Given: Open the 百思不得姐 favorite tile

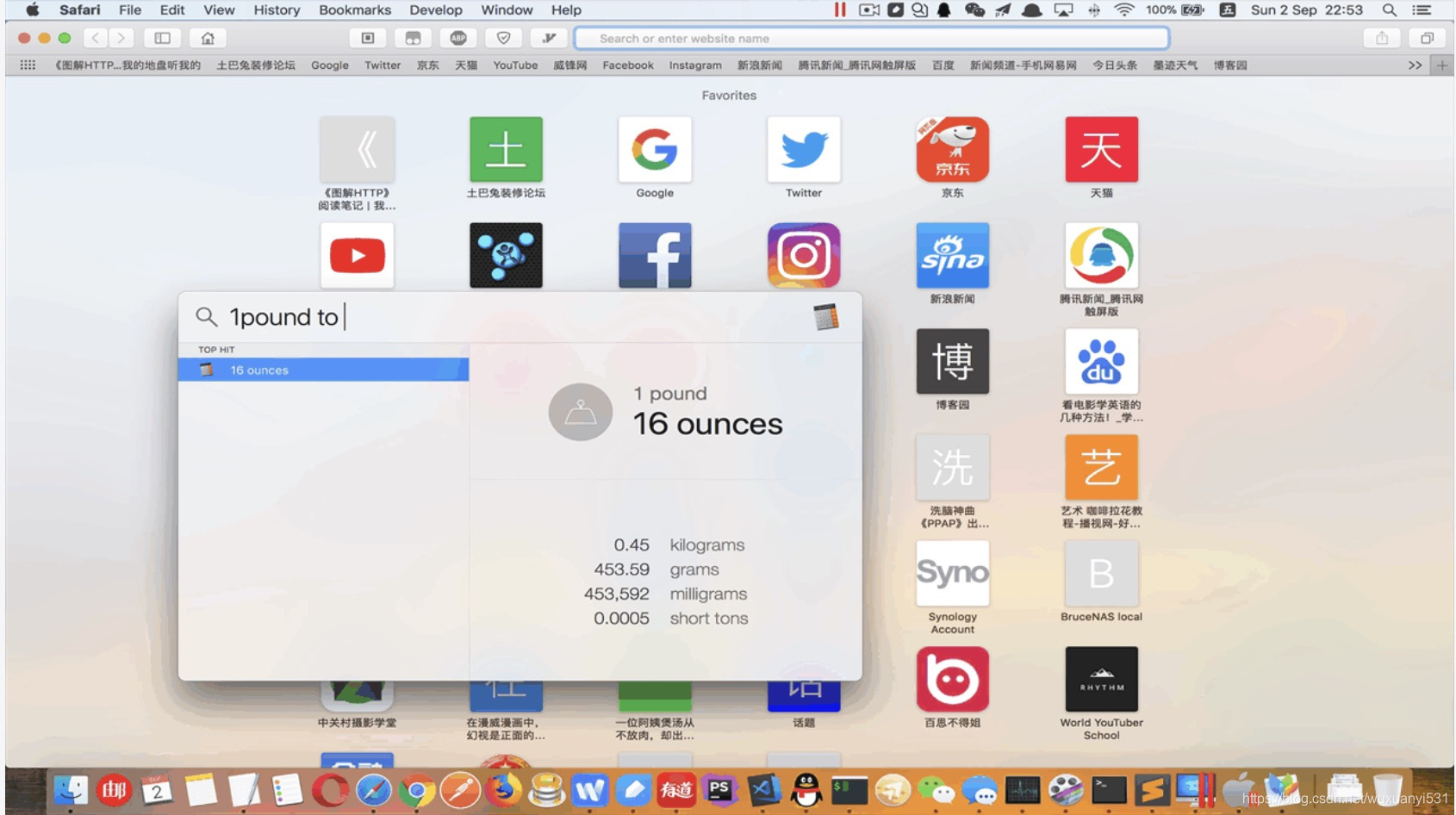Looking at the screenshot, I should click(953, 679).
